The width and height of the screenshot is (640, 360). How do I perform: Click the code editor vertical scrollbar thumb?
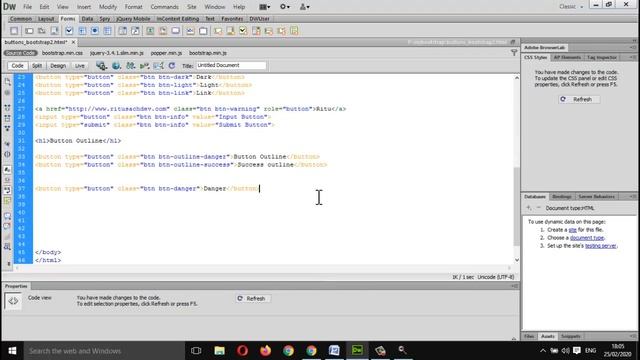pos(517,206)
